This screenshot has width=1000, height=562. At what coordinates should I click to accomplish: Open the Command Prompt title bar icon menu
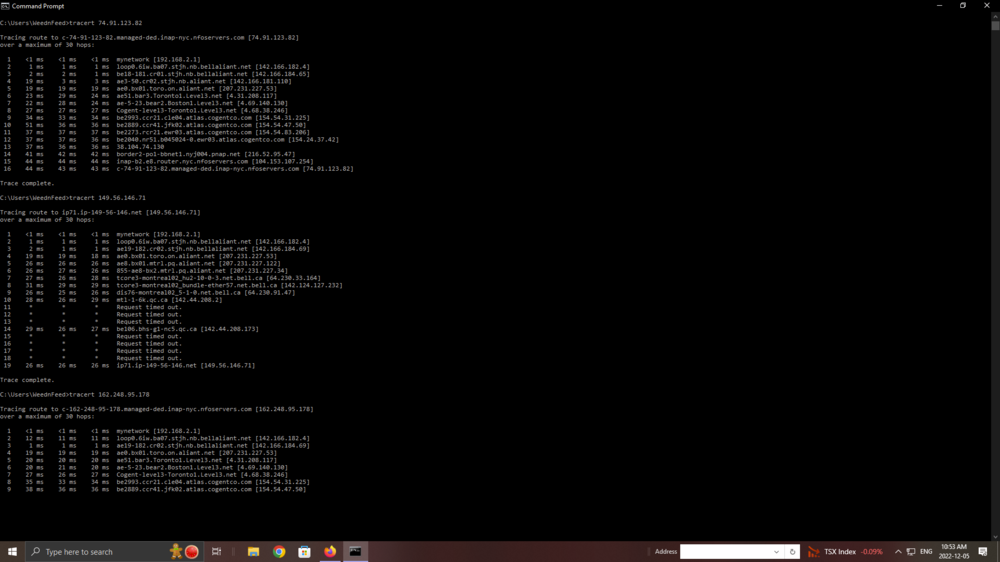point(6,6)
